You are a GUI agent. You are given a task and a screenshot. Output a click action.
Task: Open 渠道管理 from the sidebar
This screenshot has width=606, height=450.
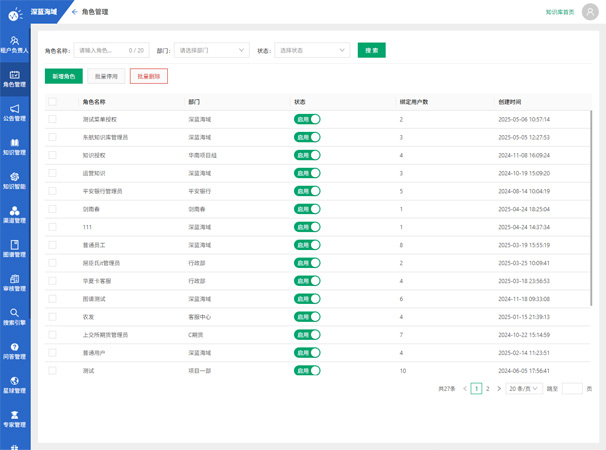[x=14, y=214]
